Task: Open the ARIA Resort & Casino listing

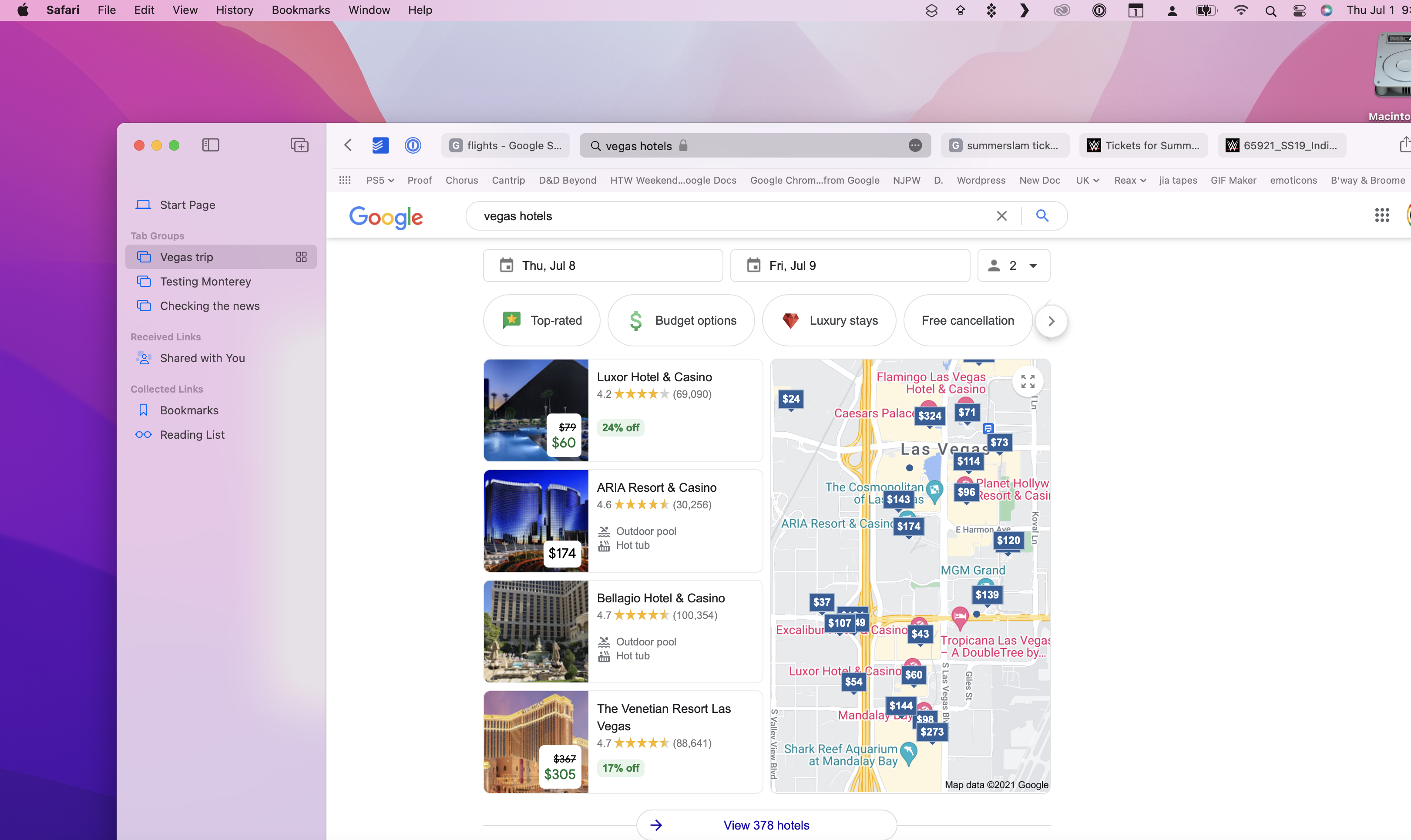Action: (x=623, y=521)
